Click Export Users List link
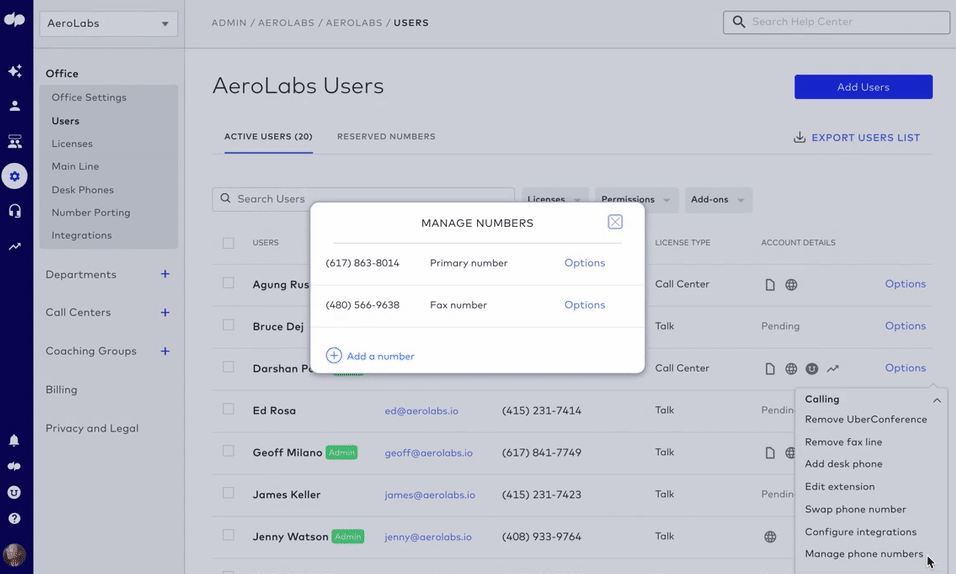This screenshot has width=956, height=574. 865,137
